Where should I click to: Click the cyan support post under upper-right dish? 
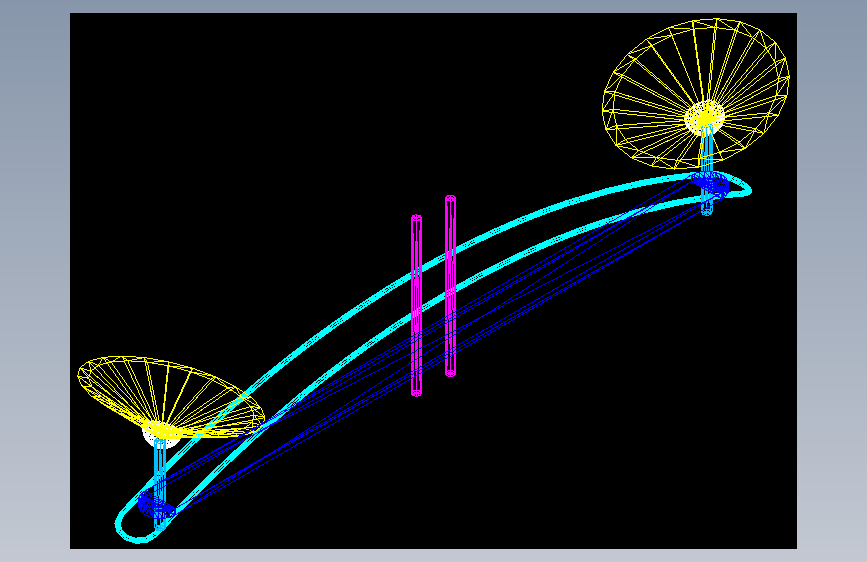click(x=707, y=171)
